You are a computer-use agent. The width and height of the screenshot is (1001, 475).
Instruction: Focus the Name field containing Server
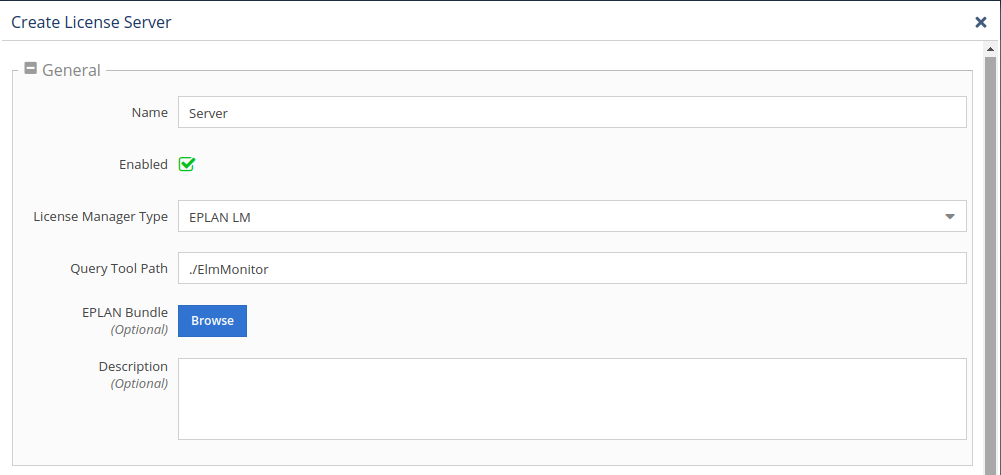(x=571, y=113)
